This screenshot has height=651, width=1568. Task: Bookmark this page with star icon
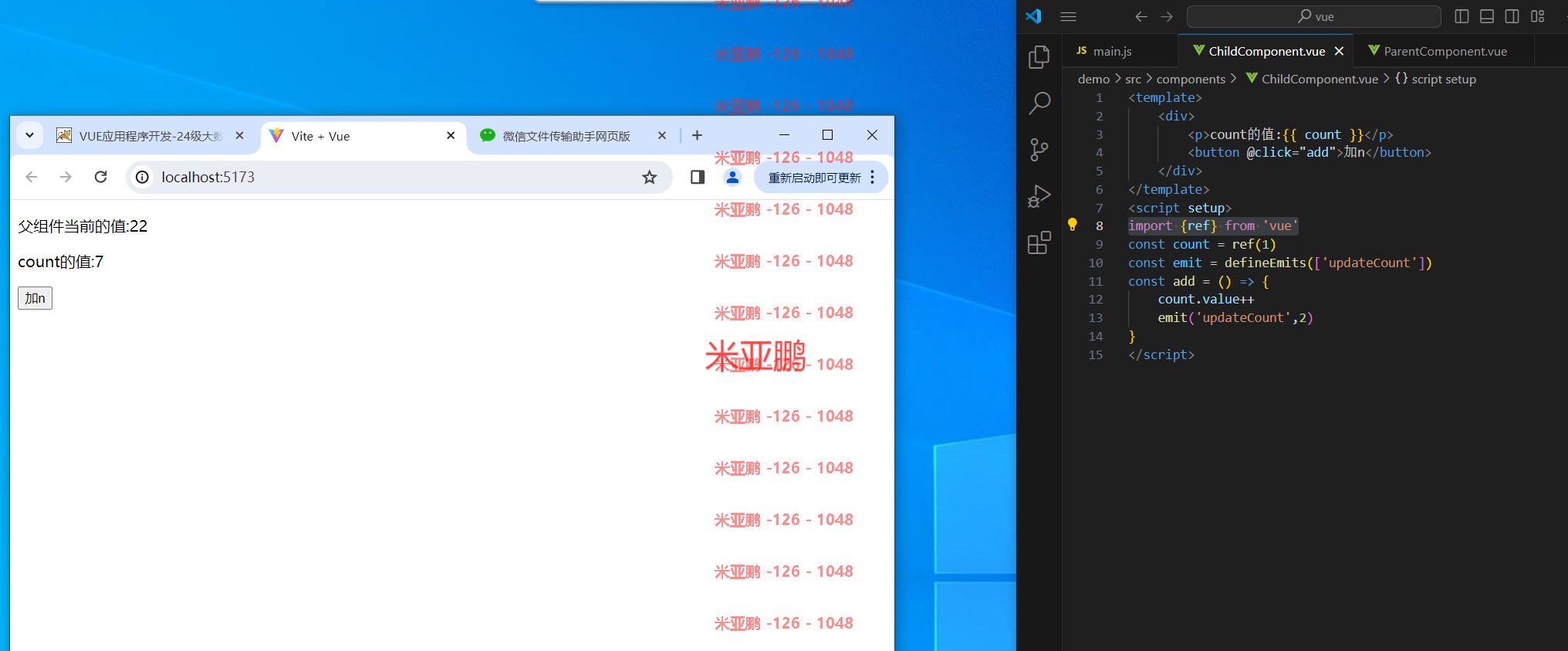tap(649, 177)
